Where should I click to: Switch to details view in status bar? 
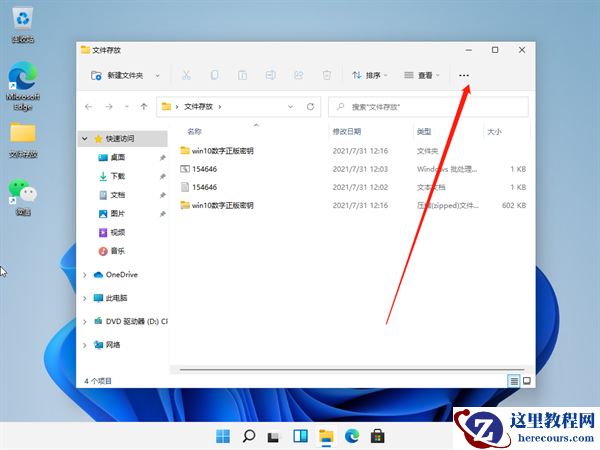(x=514, y=381)
